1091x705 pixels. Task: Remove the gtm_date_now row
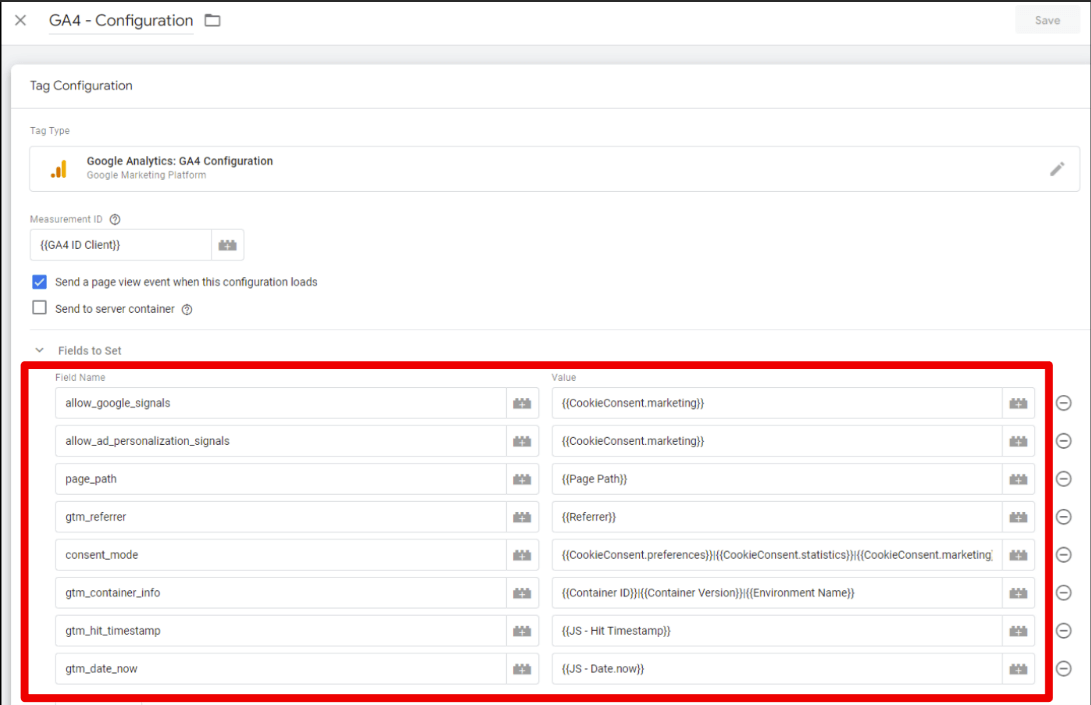click(1063, 669)
